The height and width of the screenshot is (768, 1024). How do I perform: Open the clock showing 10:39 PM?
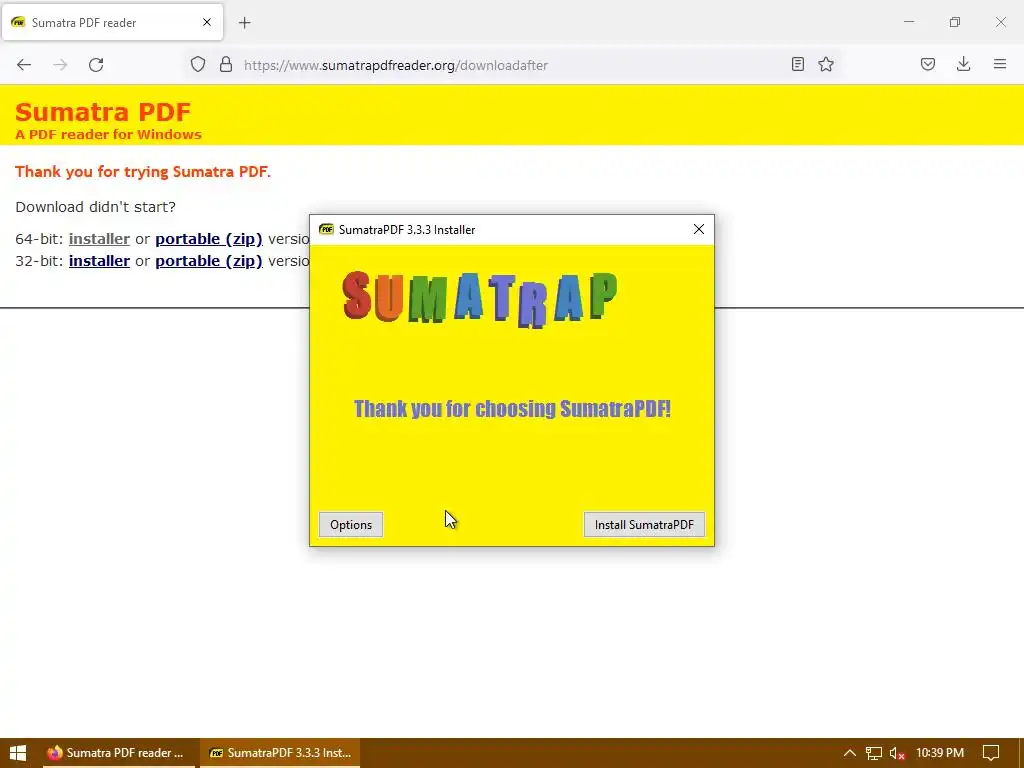[940, 753]
